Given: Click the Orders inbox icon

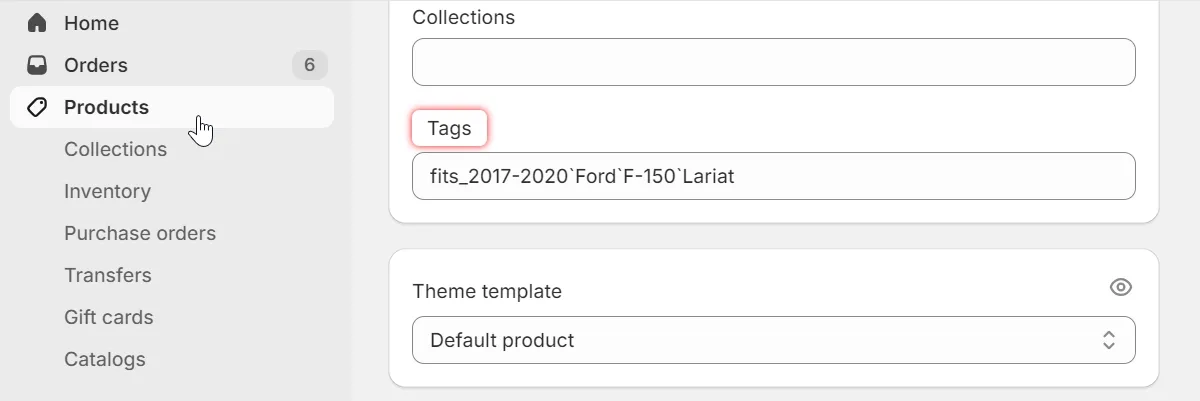Looking at the screenshot, I should pos(37,65).
